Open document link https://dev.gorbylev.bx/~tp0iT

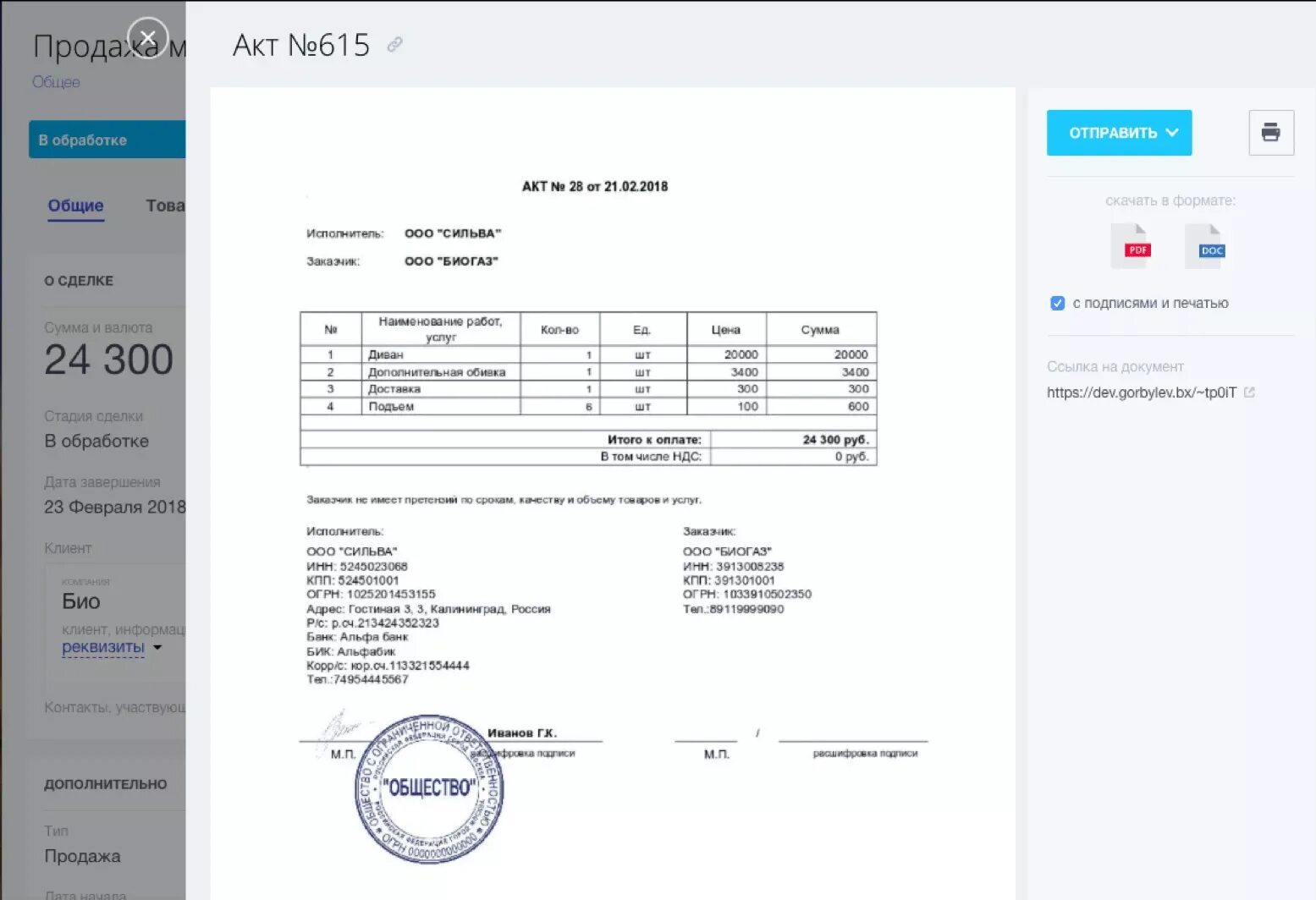click(x=1142, y=392)
